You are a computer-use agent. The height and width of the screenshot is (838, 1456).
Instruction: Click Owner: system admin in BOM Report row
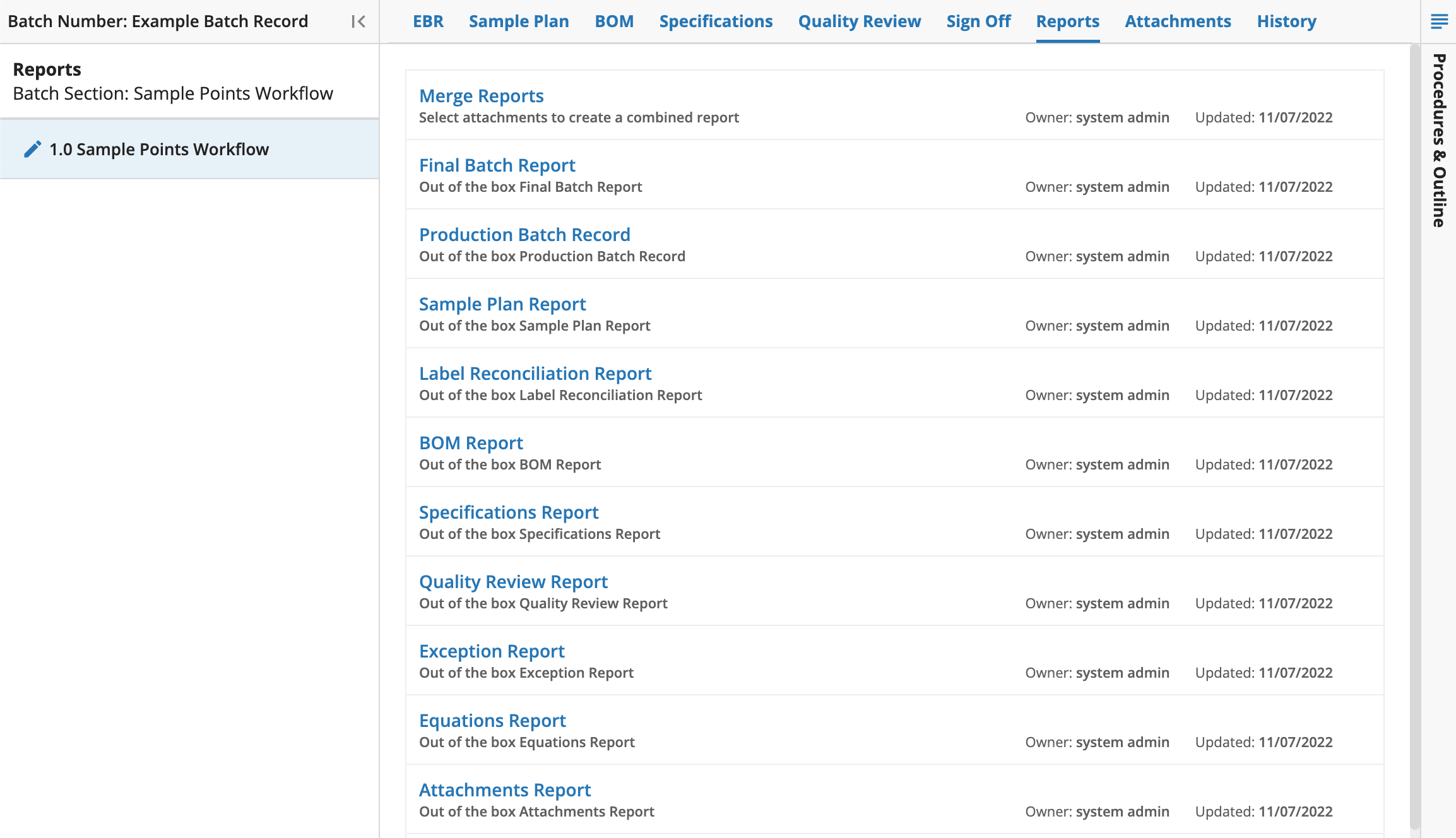[x=1097, y=464]
